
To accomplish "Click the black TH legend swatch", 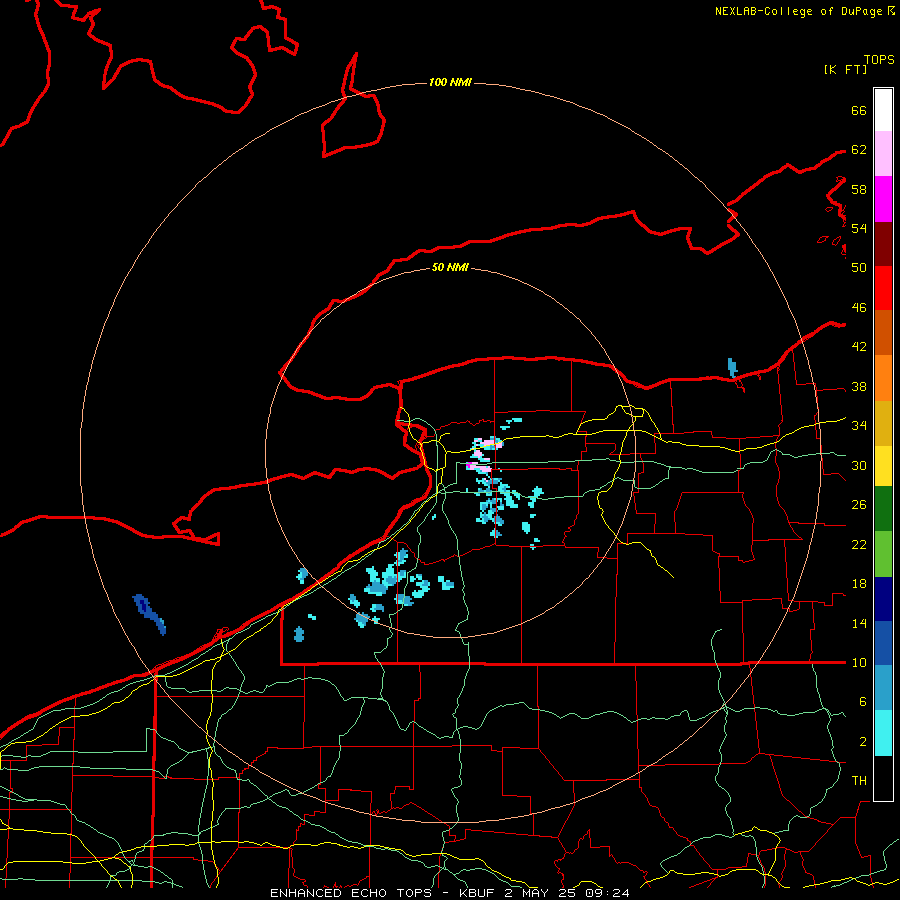I will (x=883, y=778).
